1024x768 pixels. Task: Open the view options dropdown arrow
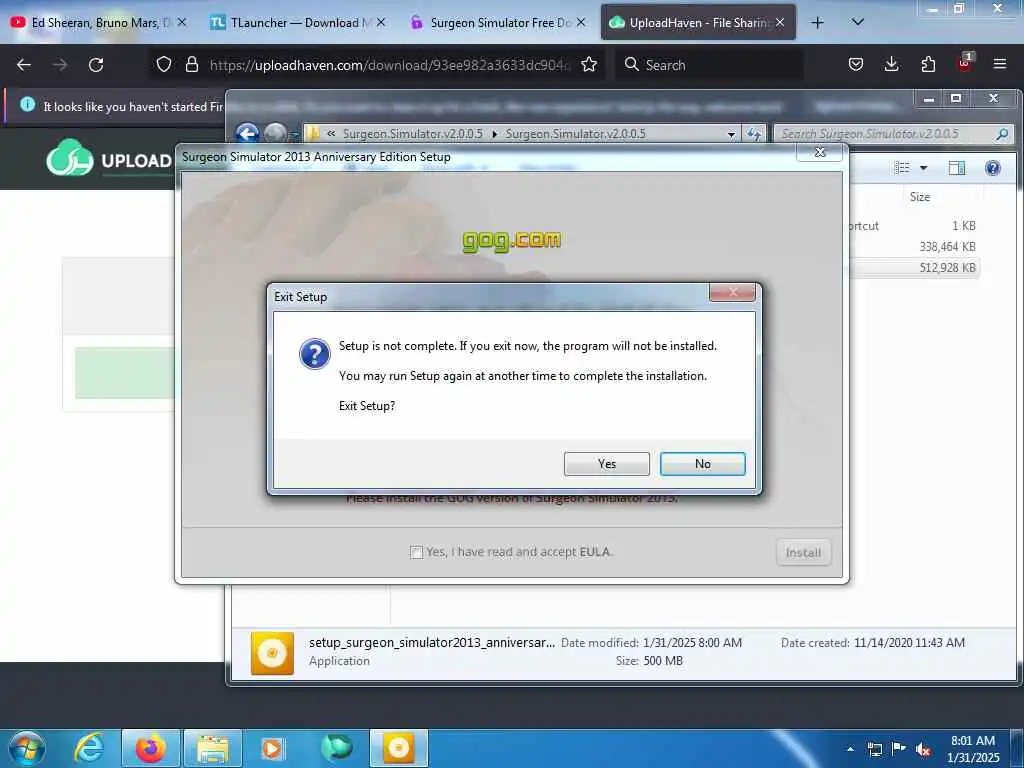point(923,168)
